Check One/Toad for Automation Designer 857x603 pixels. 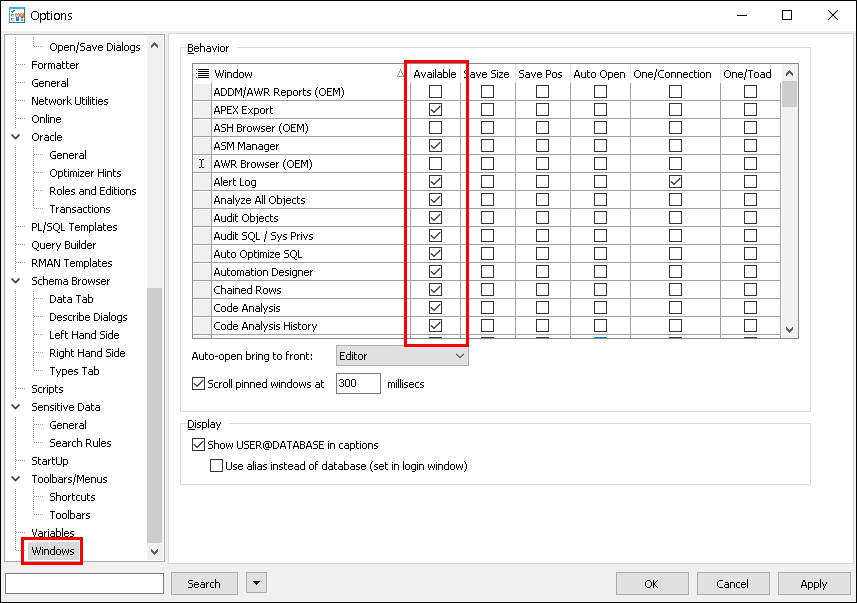pyautogui.click(x=750, y=272)
